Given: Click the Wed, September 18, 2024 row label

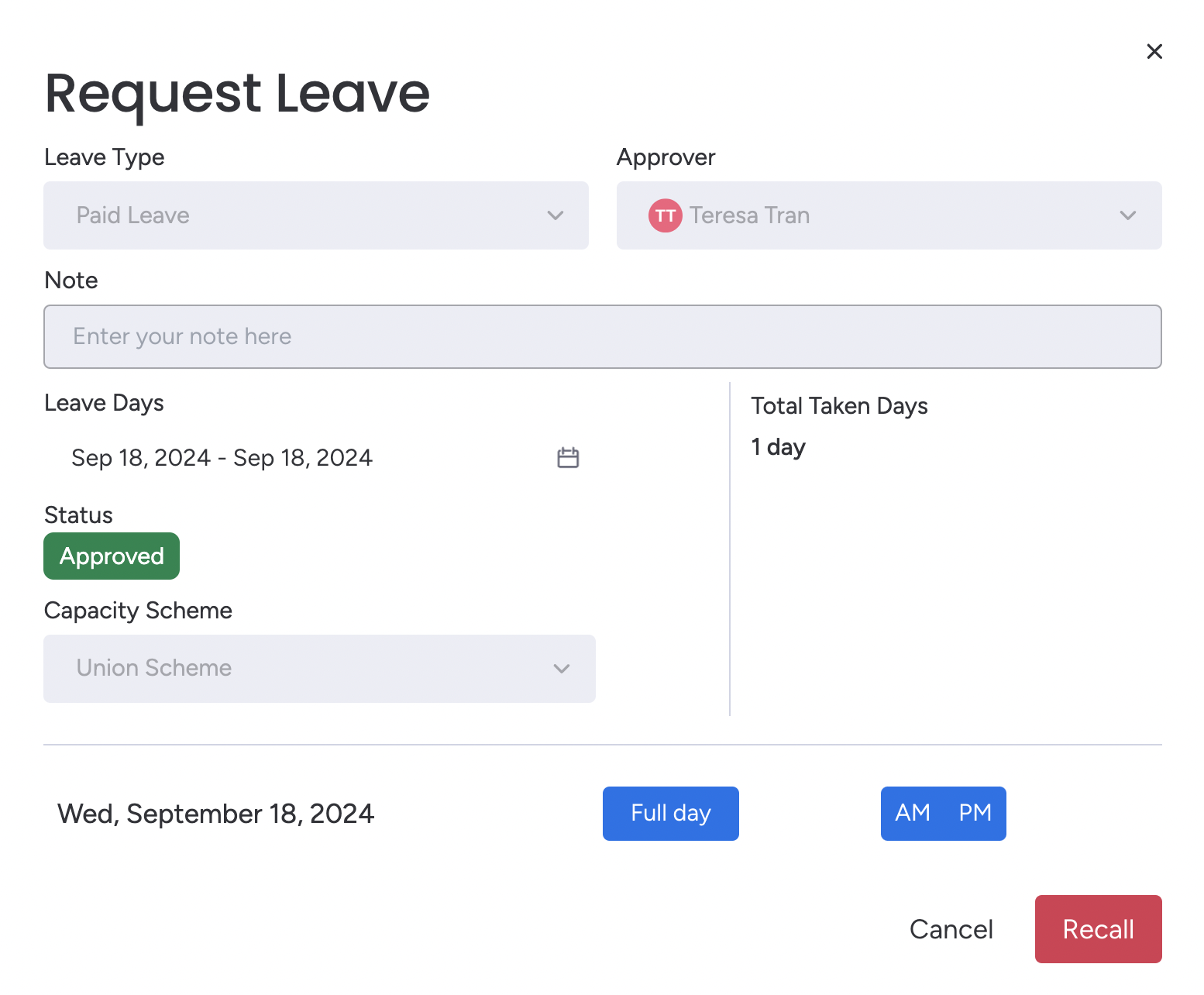Looking at the screenshot, I should pos(215,814).
